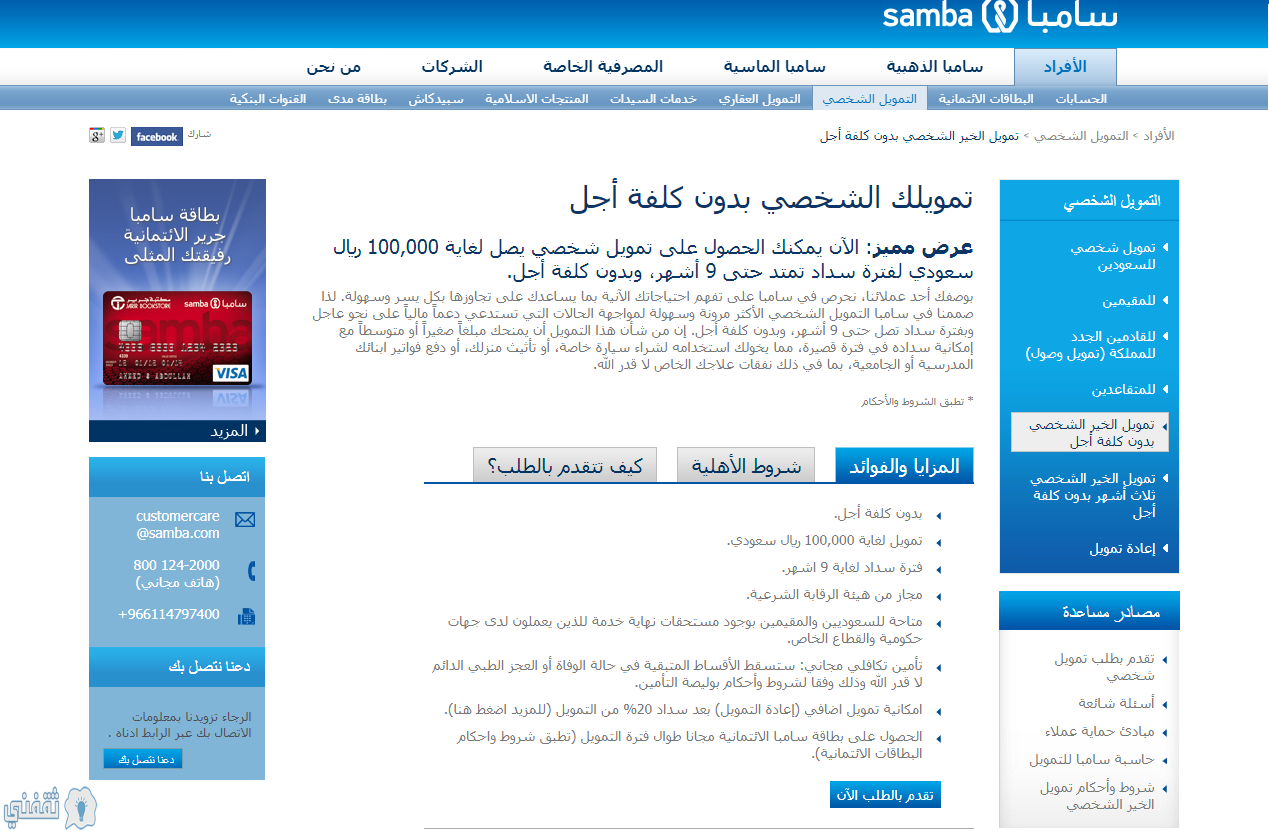Click the phone icon beside 800 124-2000
Viewport: 1269px width, 833px height.
point(251,572)
